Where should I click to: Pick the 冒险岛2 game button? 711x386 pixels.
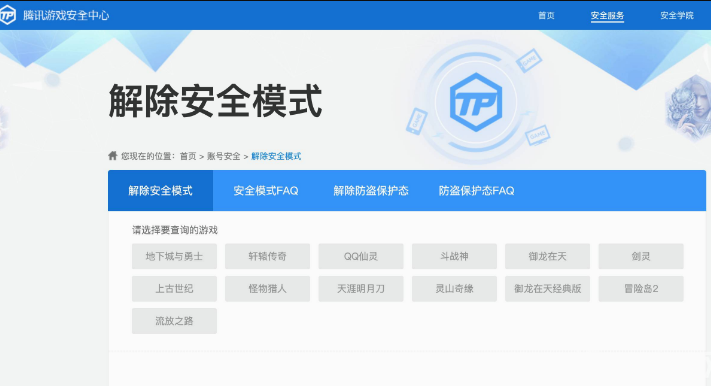pos(641,288)
